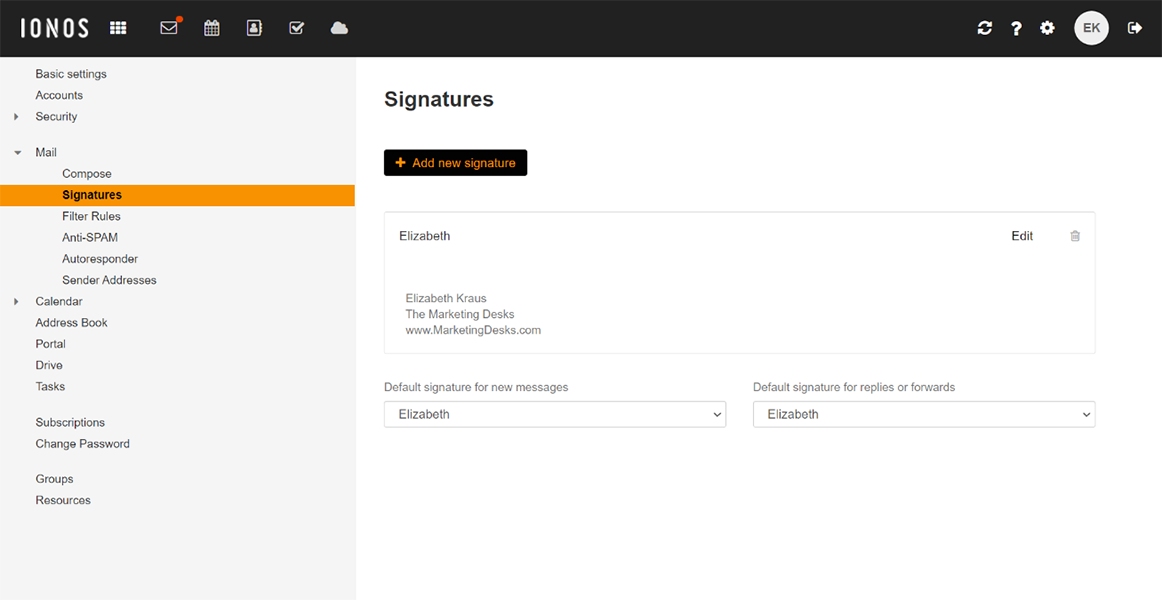Screen dimensions: 1162x600
Task: Open the Address Book contact icon
Action: tap(254, 28)
